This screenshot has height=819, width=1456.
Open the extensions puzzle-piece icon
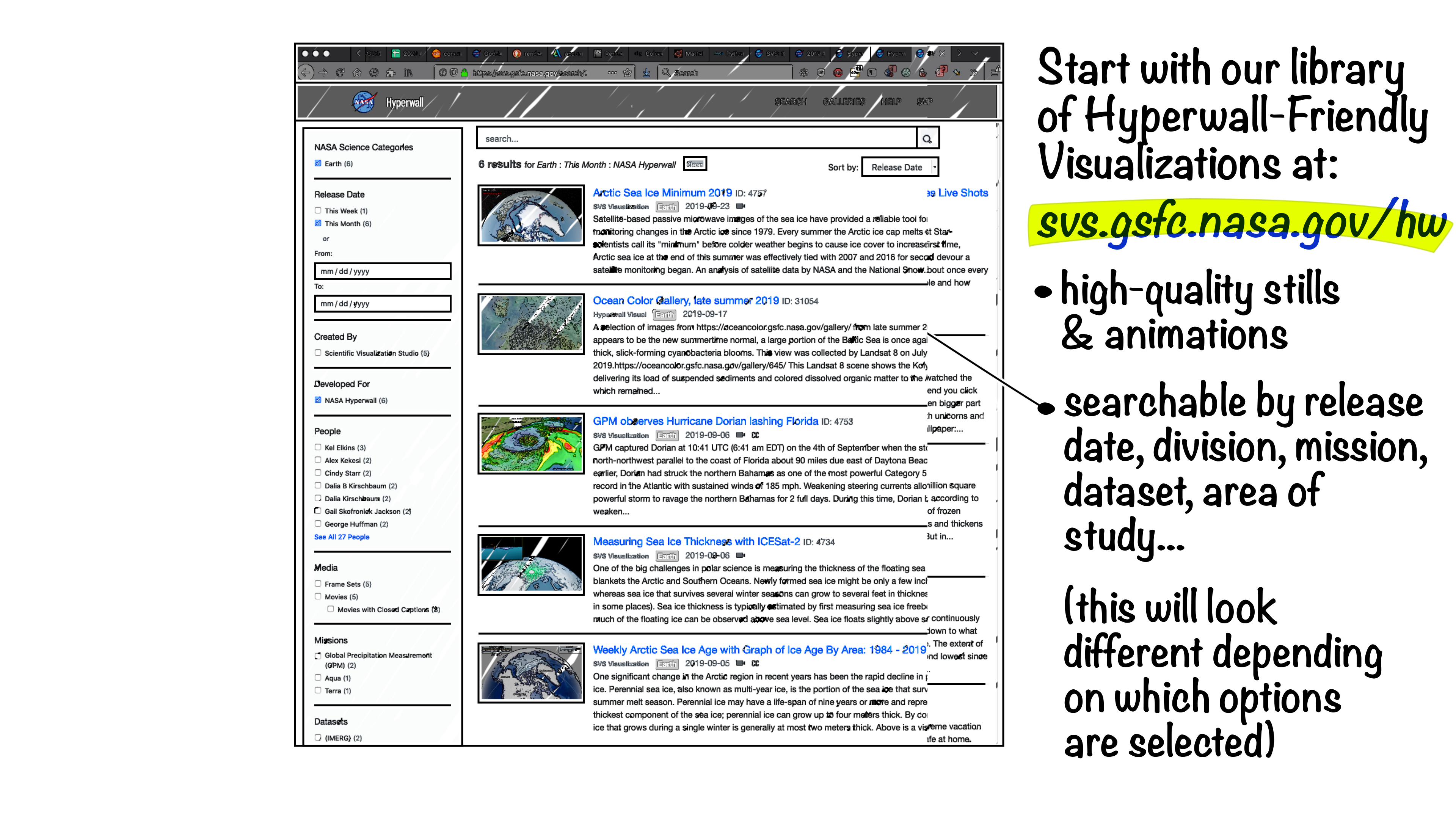pyautogui.click(x=391, y=72)
